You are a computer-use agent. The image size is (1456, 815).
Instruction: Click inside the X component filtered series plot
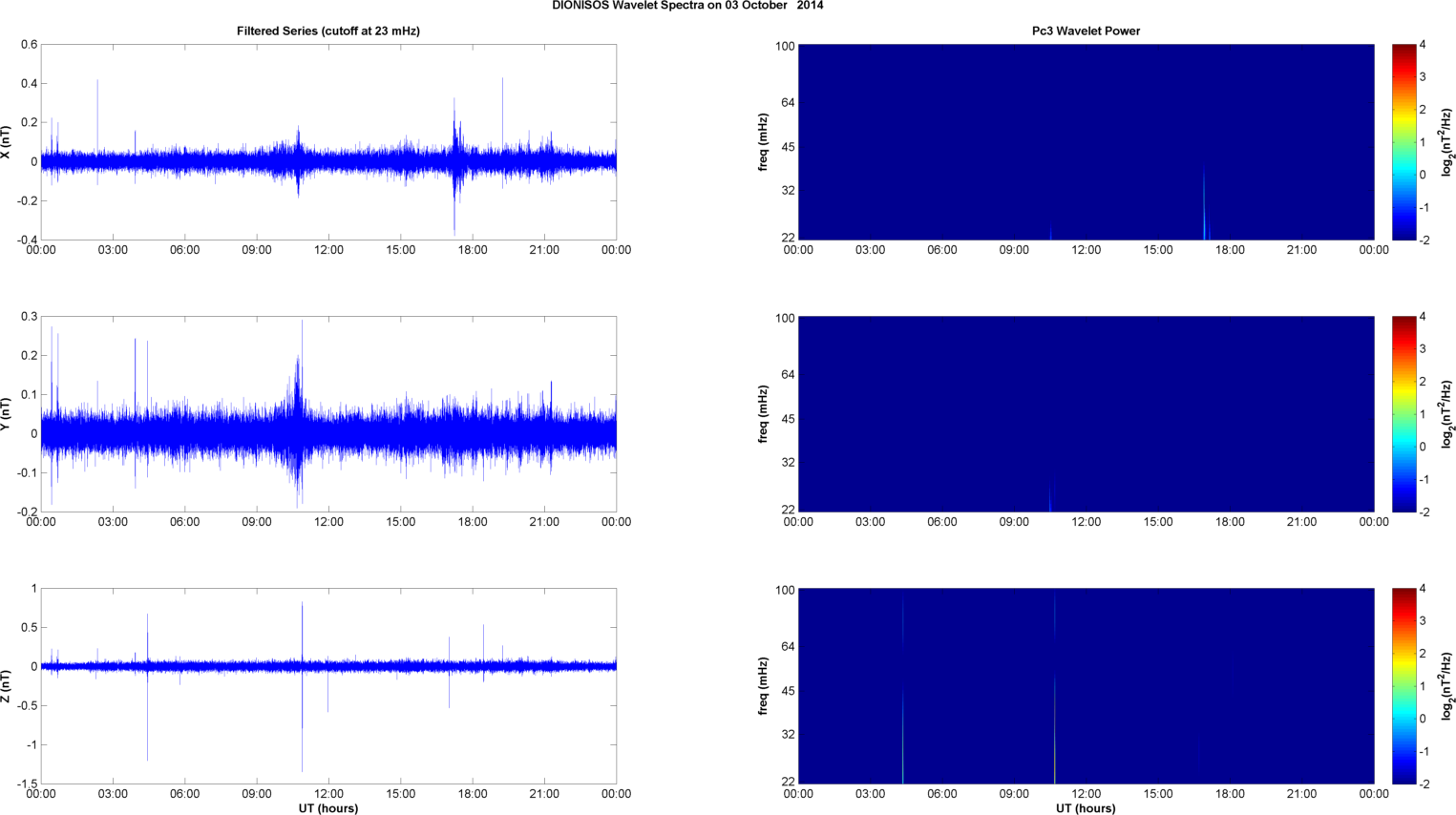click(328, 142)
